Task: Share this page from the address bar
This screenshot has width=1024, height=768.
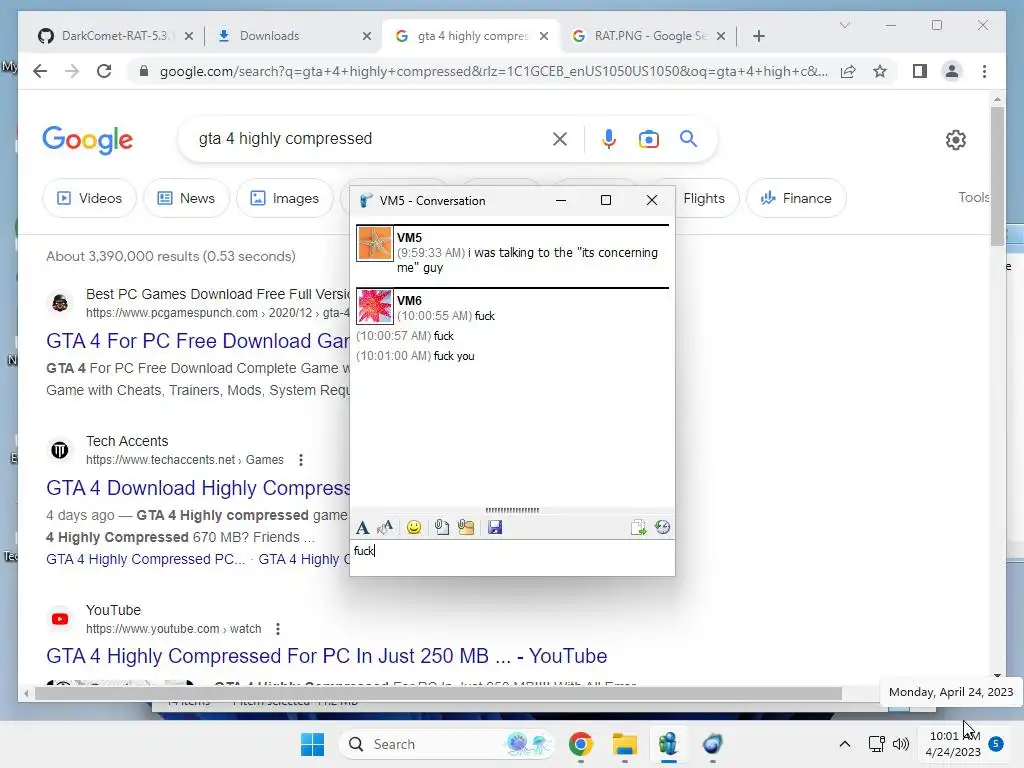Action: [x=848, y=71]
